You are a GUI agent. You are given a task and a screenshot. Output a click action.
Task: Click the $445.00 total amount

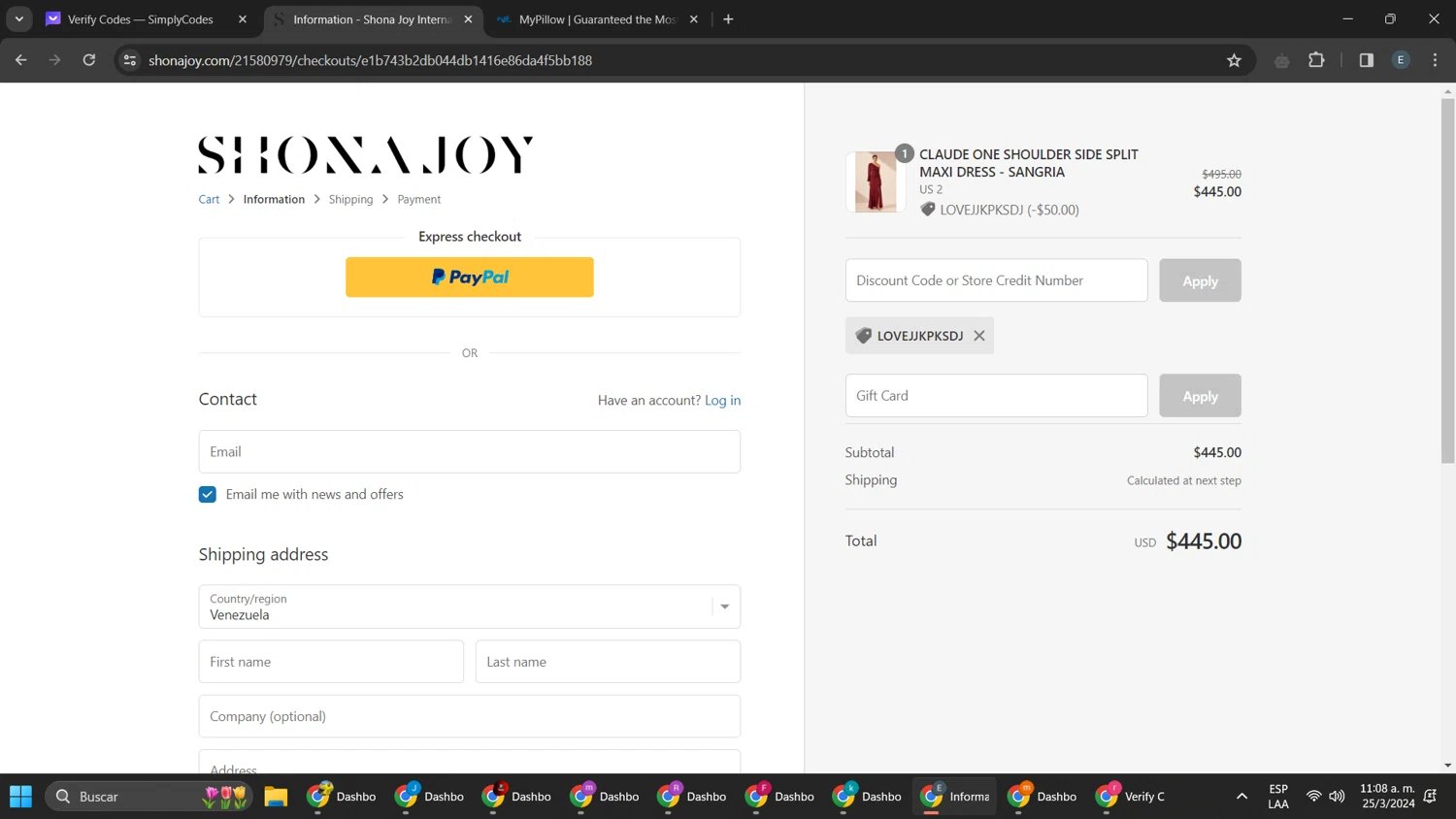pos(1204,541)
